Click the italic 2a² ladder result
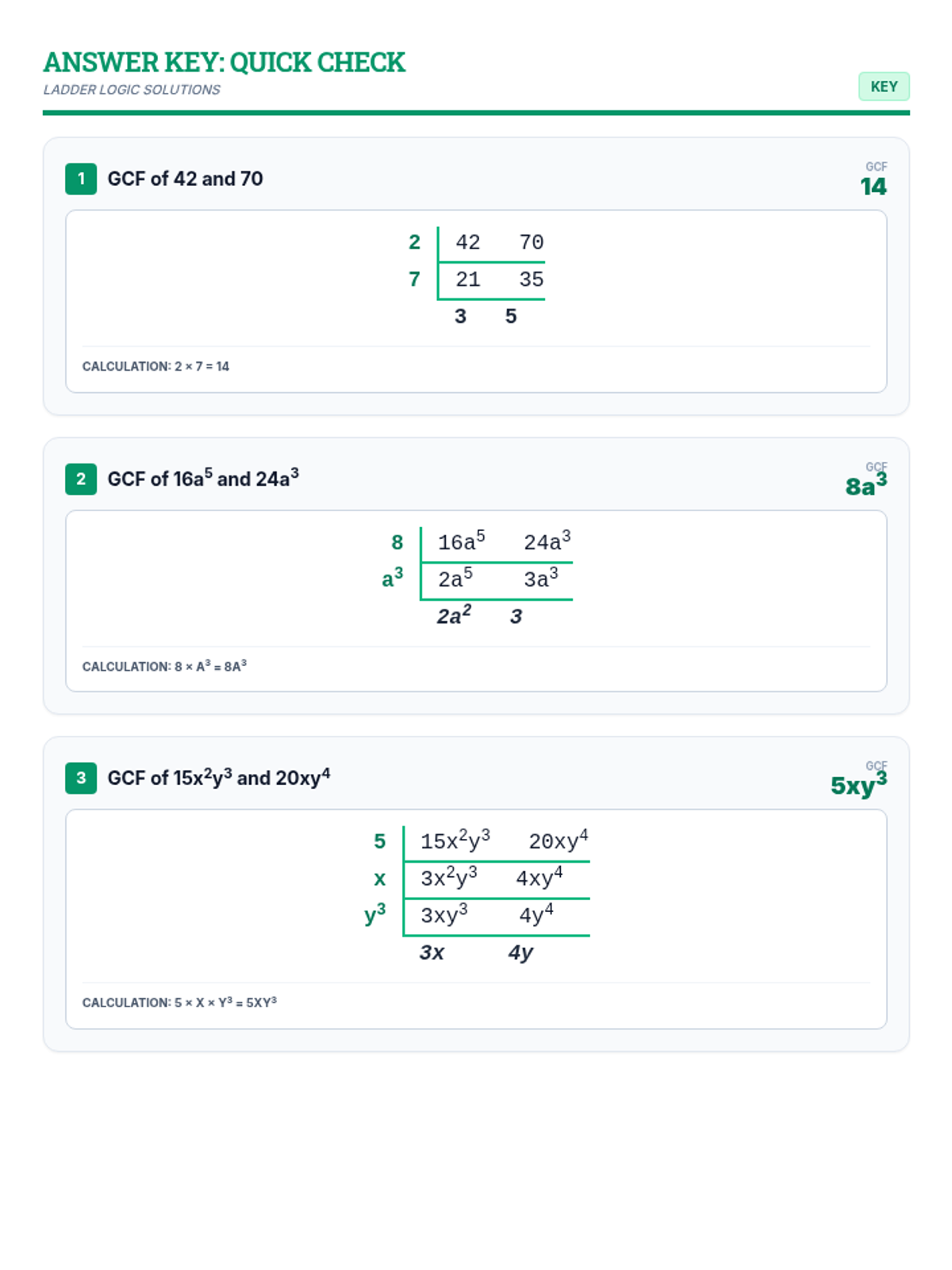 pos(454,616)
